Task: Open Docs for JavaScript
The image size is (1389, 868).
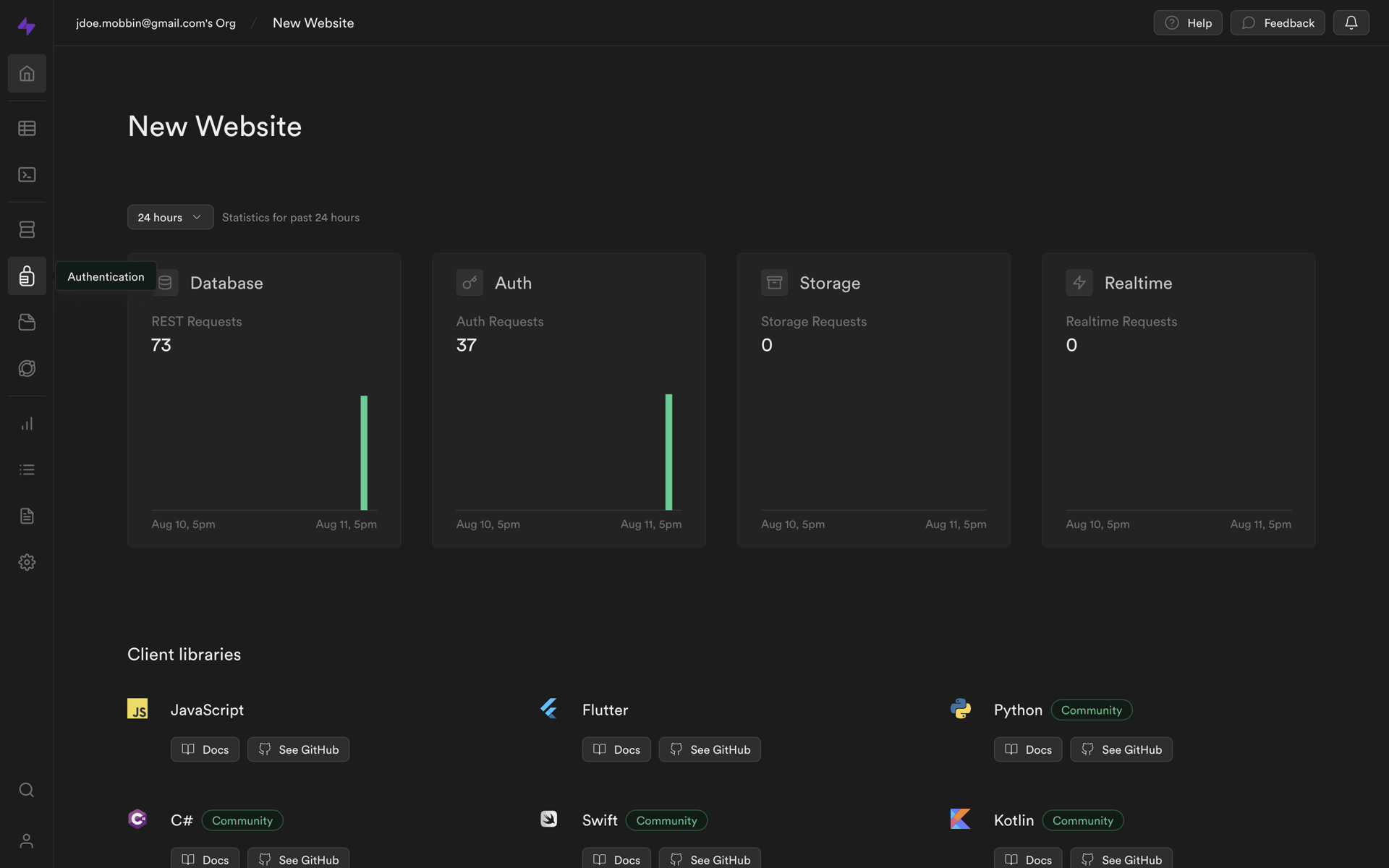Action: (x=205, y=749)
